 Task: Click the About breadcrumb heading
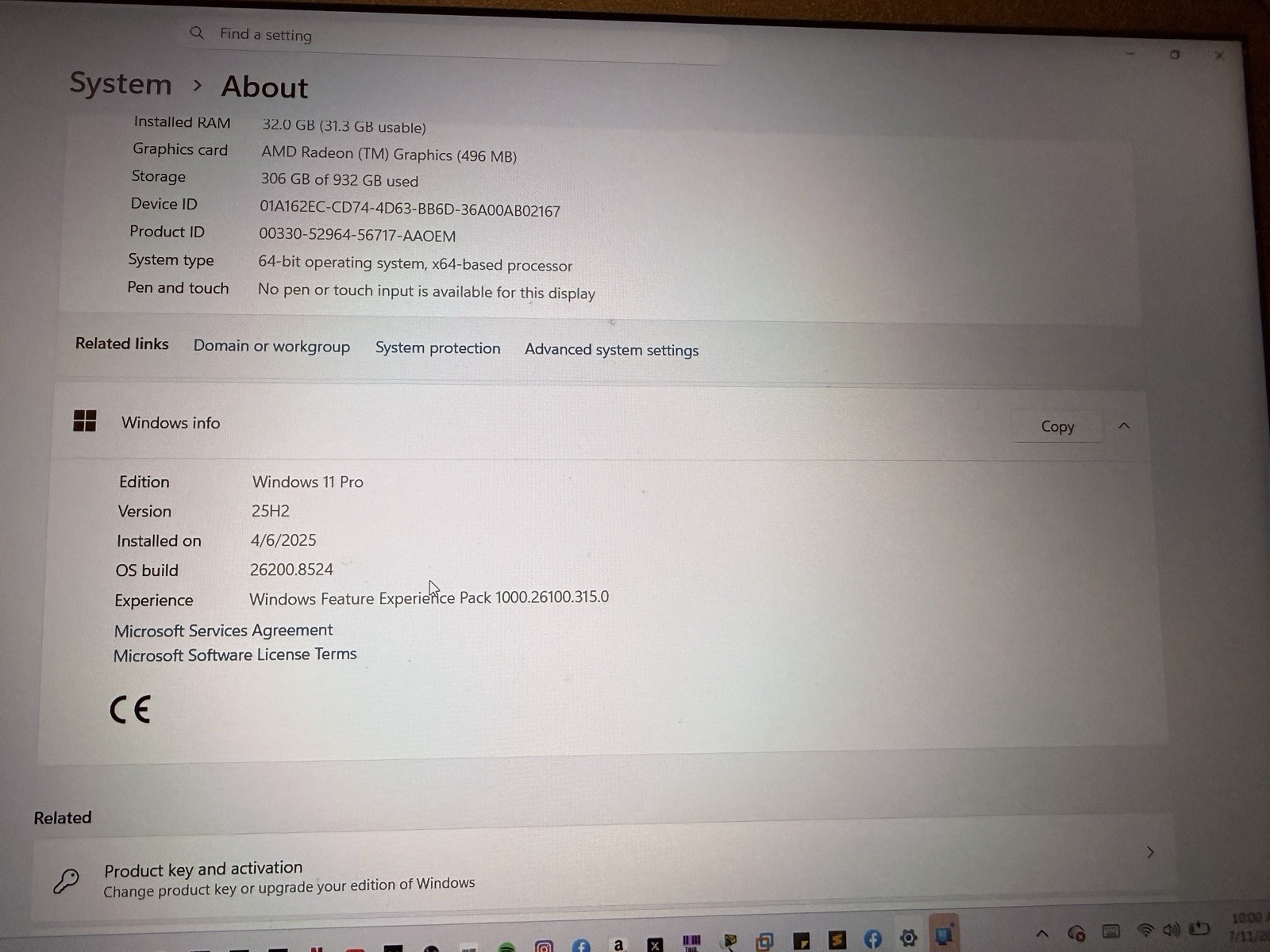tap(264, 86)
